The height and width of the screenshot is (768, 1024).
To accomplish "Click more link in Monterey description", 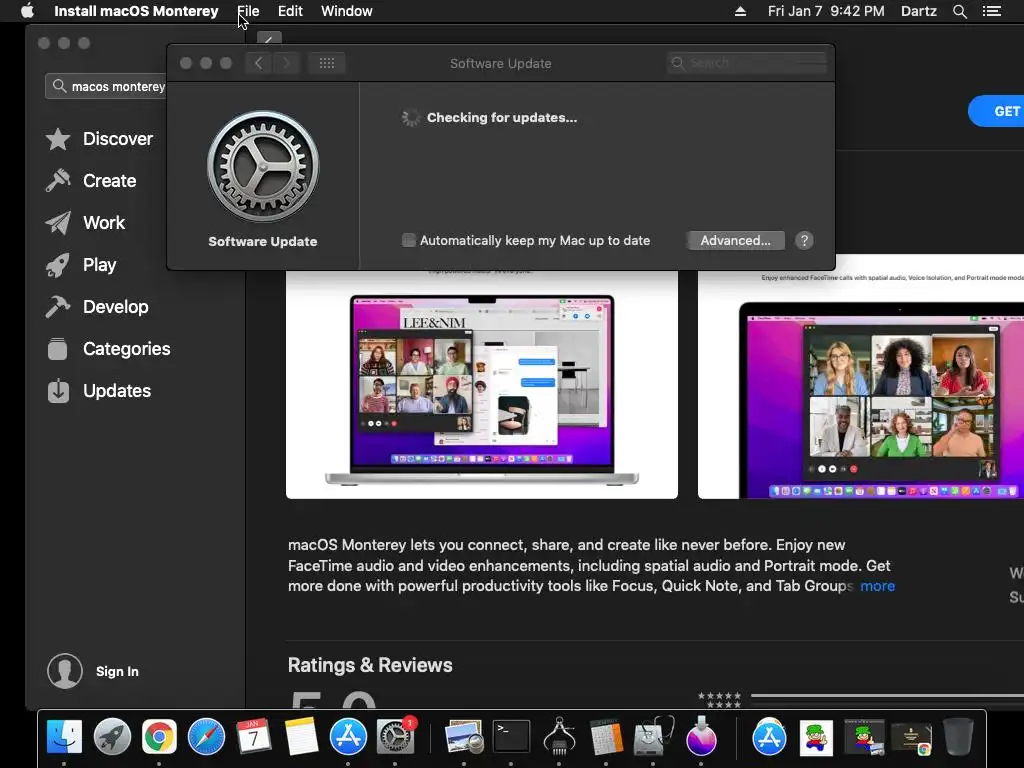I will (x=877, y=586).
